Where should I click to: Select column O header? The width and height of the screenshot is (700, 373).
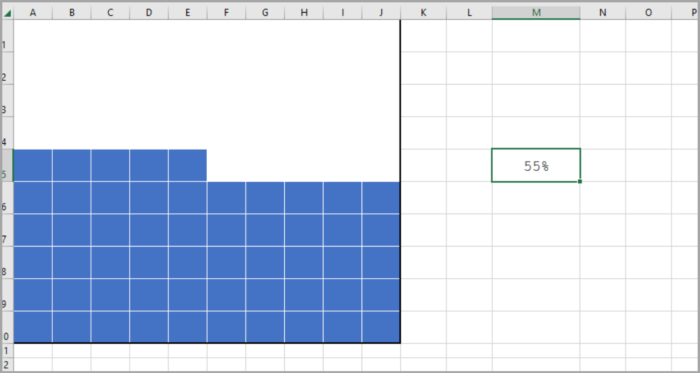click(x=648, y=13)
